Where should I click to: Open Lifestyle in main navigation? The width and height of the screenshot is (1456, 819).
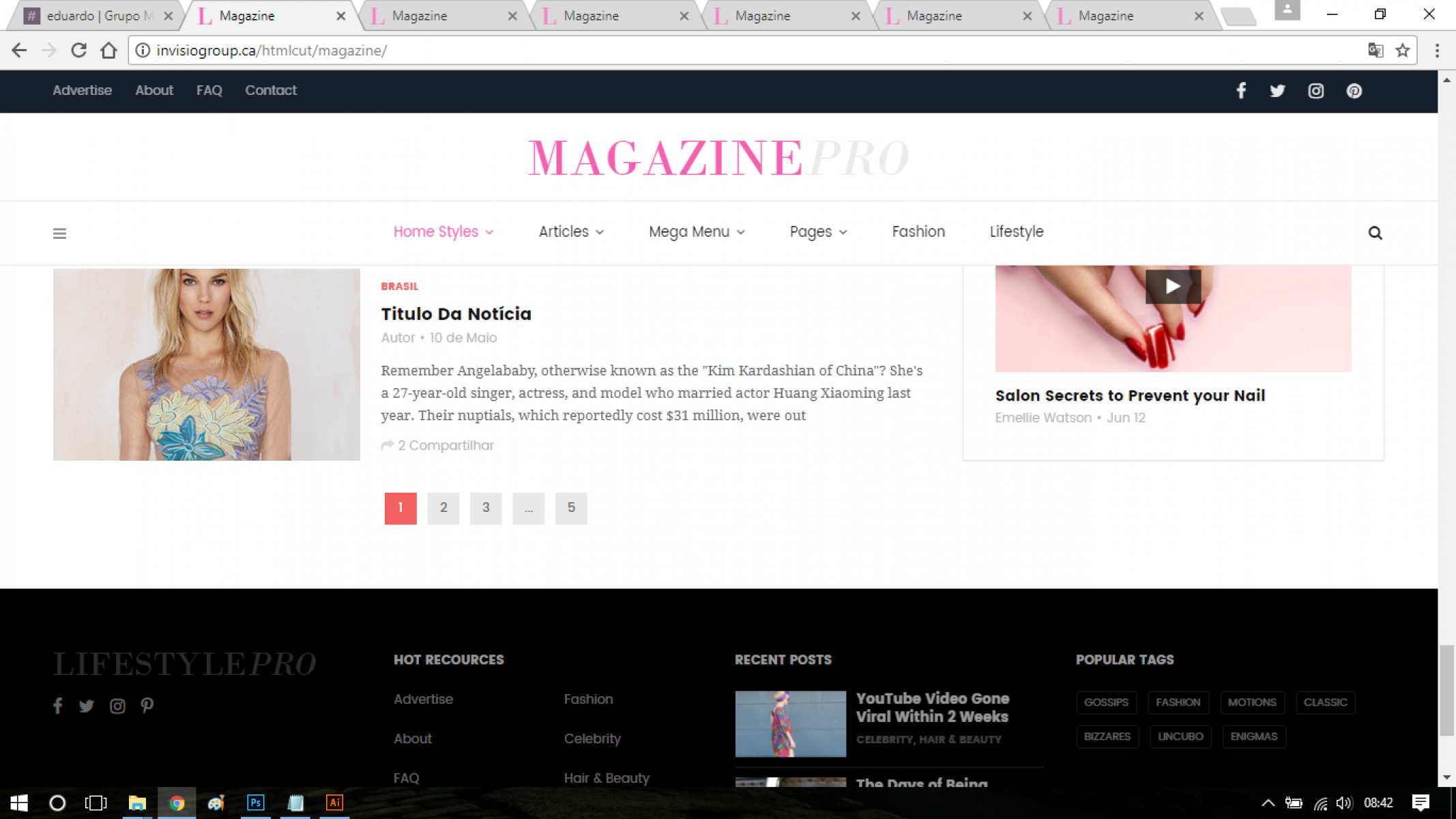point(1017,232)
